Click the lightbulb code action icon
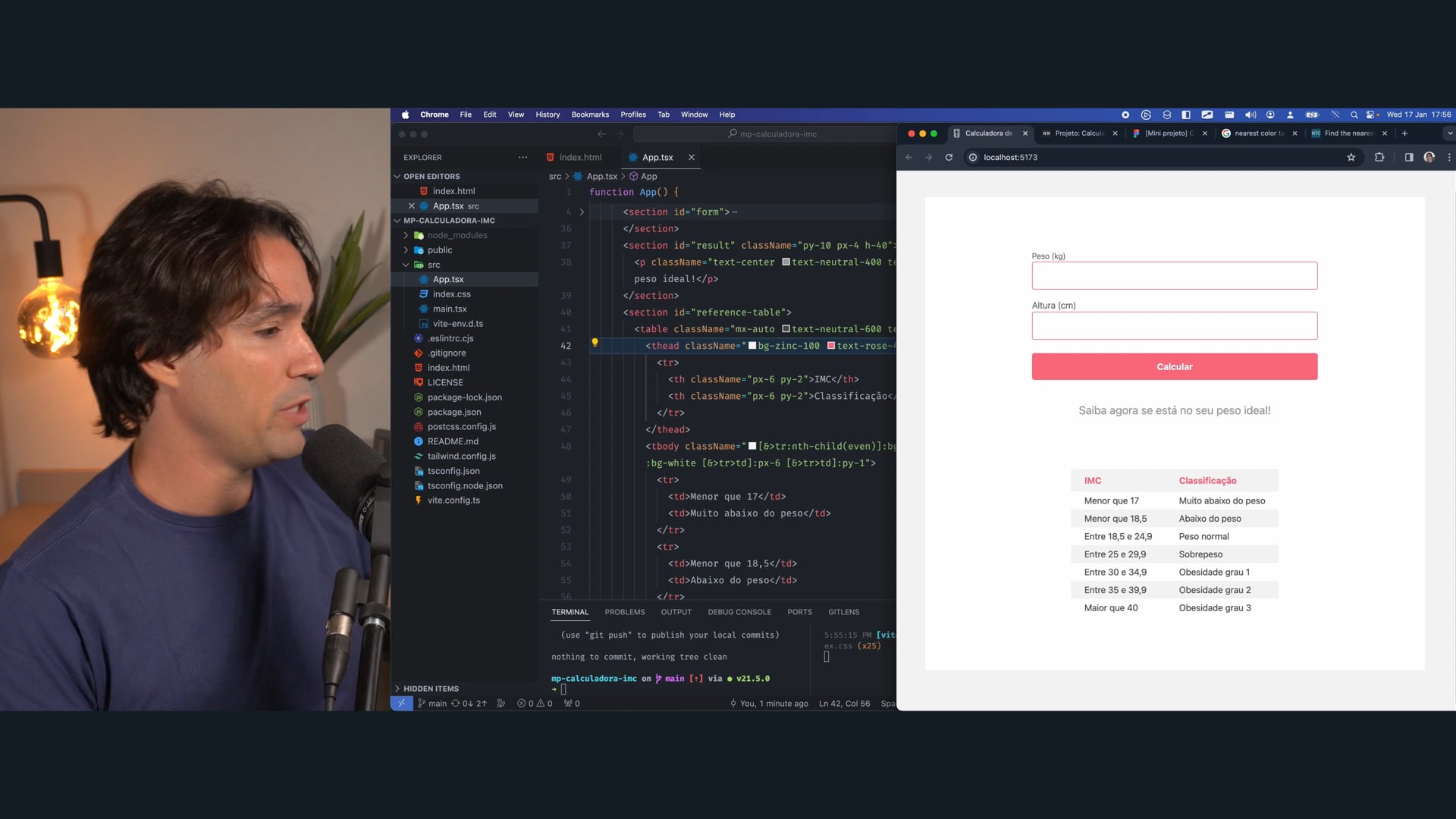 coord(595,343)
